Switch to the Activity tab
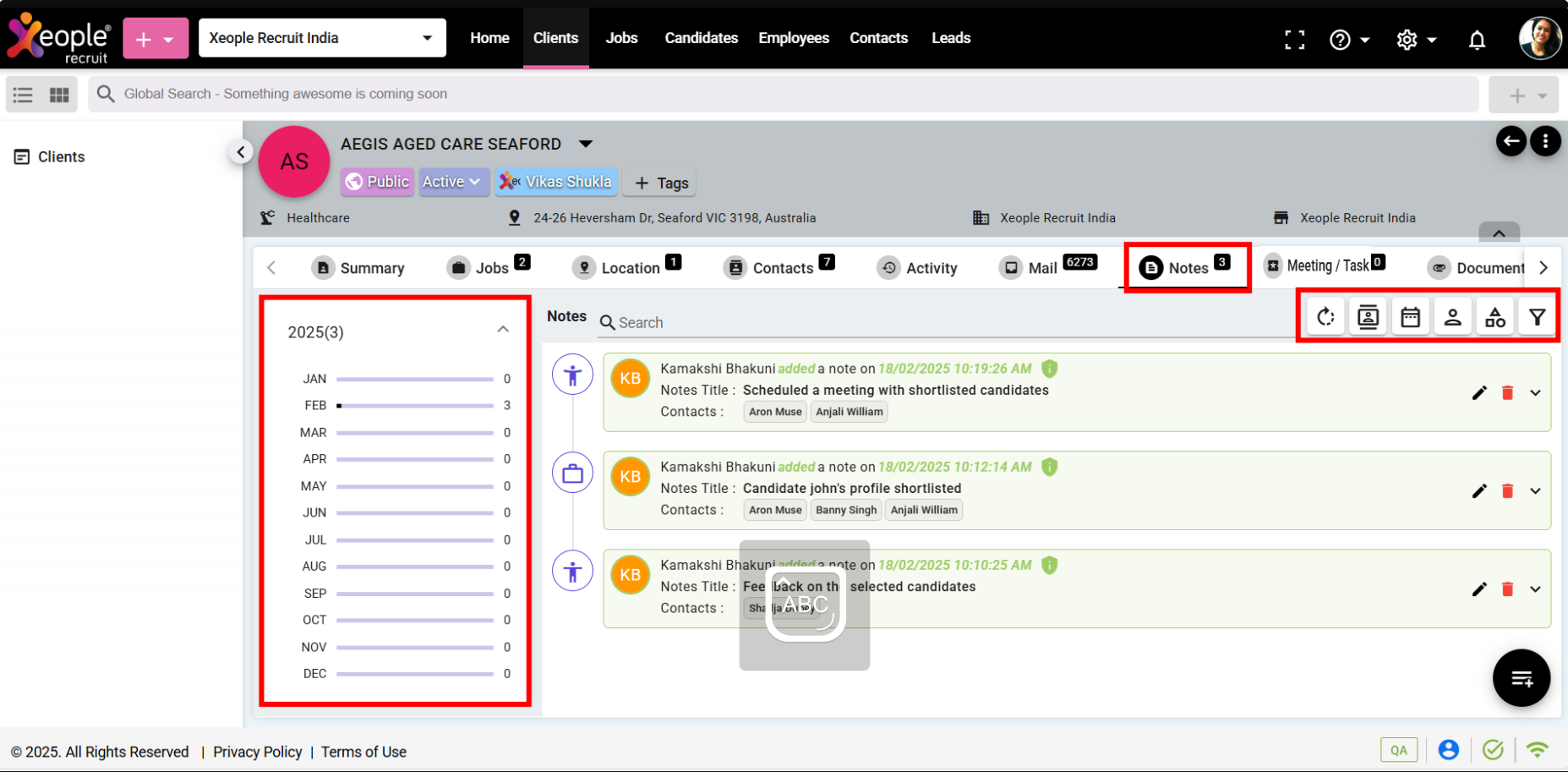 click(x=917, y=268)
